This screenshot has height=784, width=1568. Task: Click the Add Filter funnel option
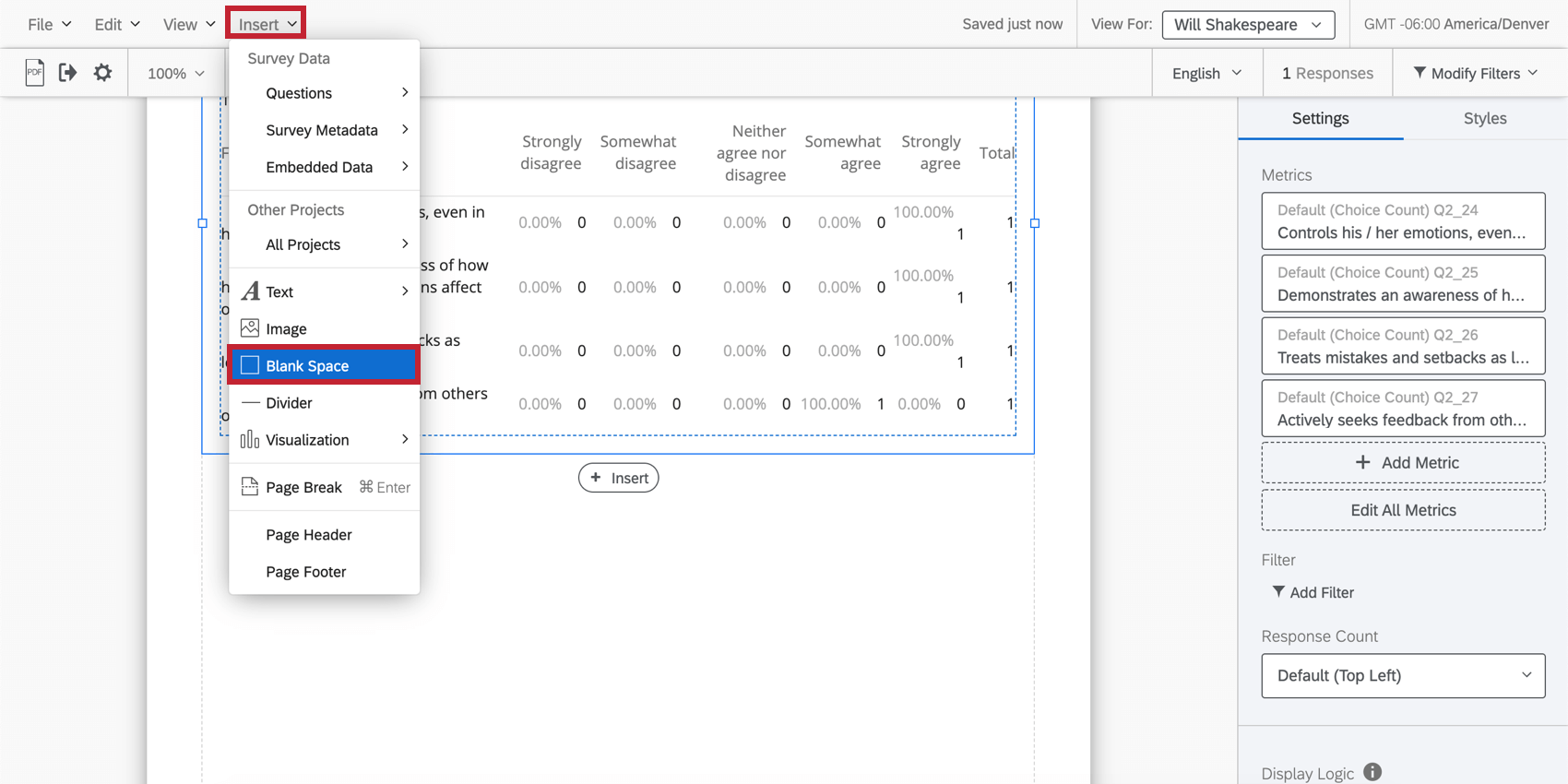[x=1313, y=592]
